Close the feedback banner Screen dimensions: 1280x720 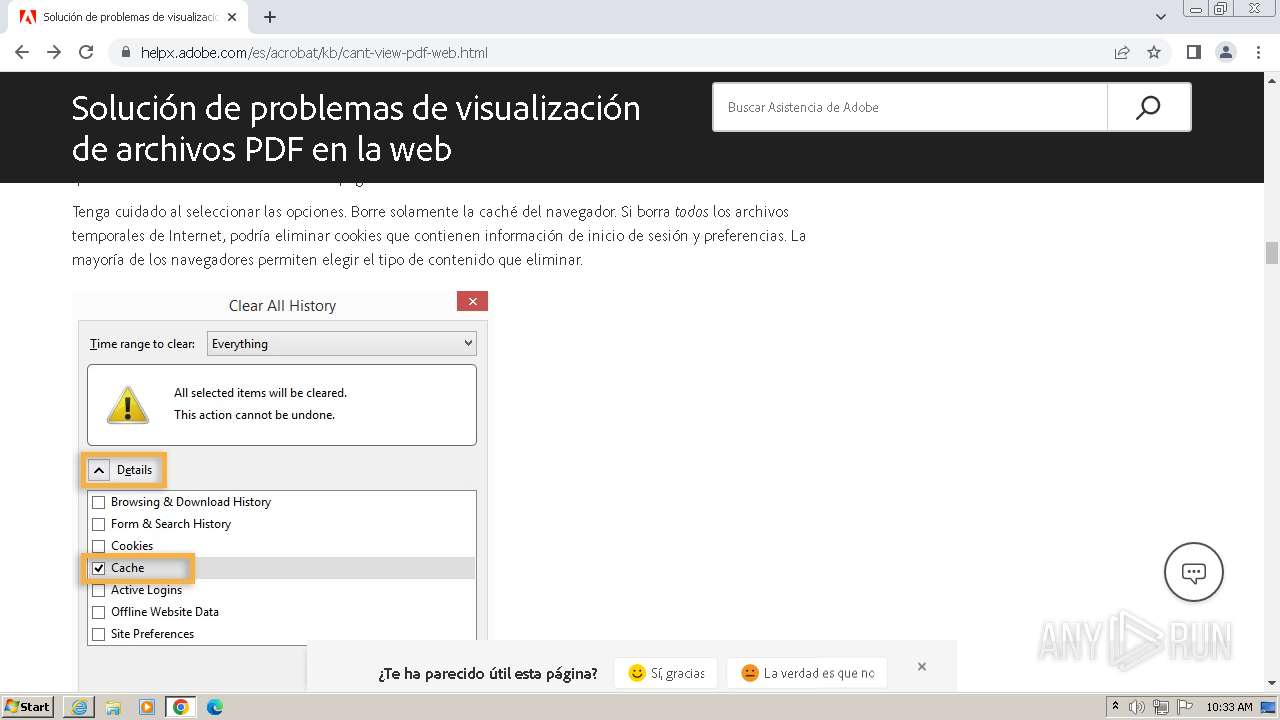(x=922, y=666)
